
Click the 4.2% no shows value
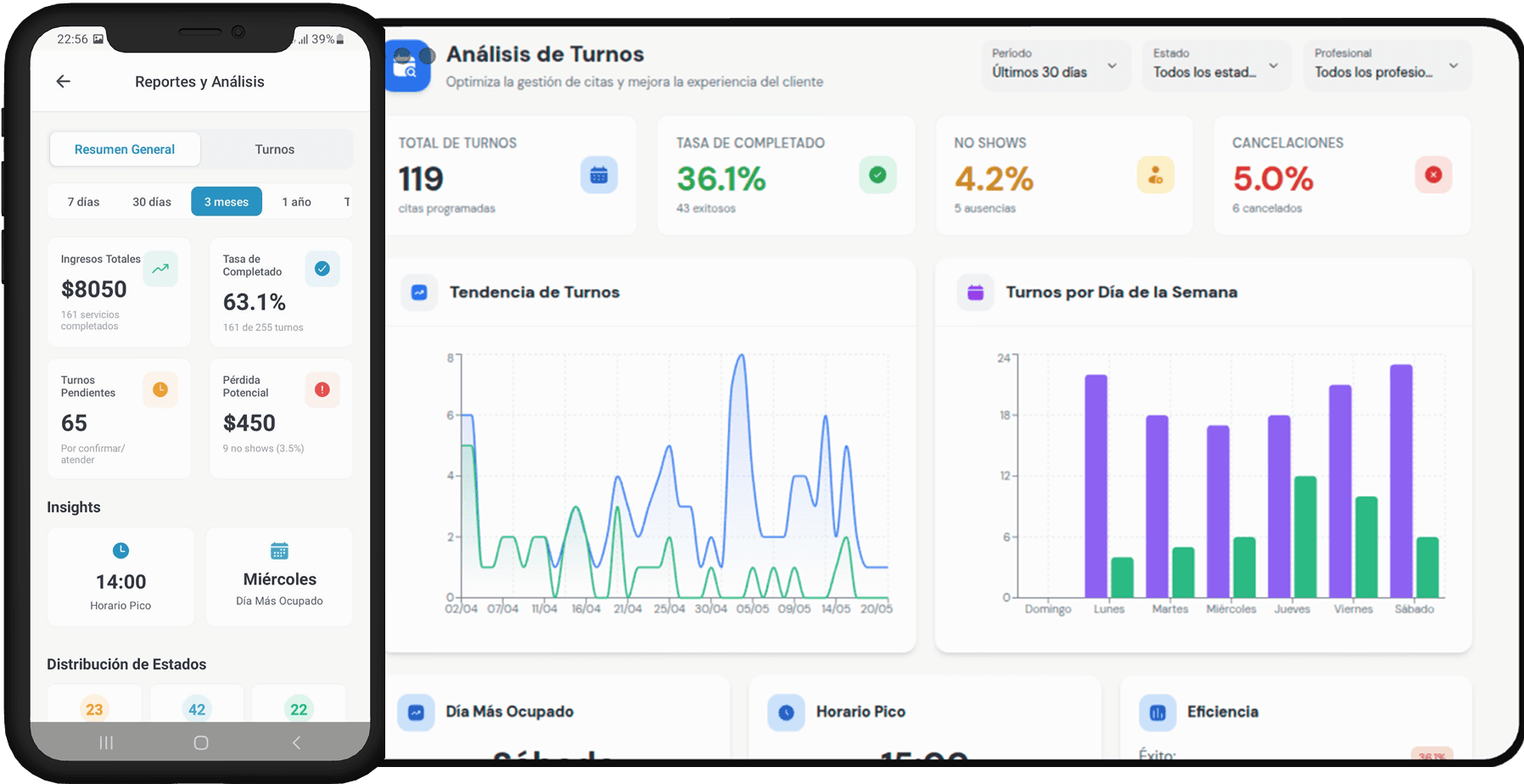(994, 179)
